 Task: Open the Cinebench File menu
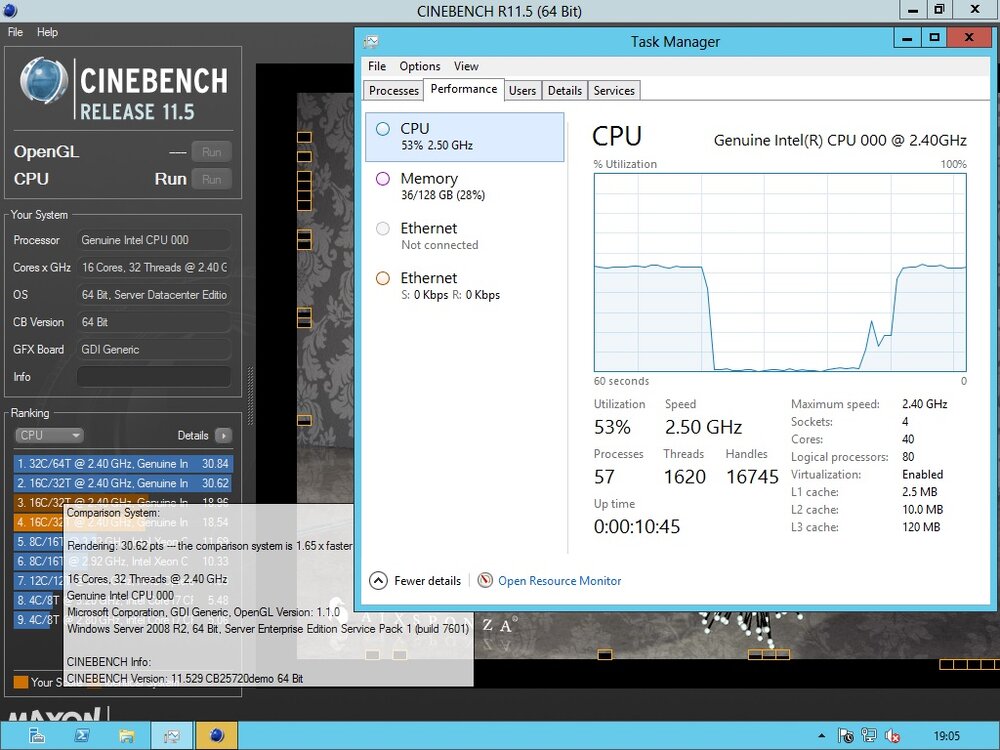[x=15, y=32]
